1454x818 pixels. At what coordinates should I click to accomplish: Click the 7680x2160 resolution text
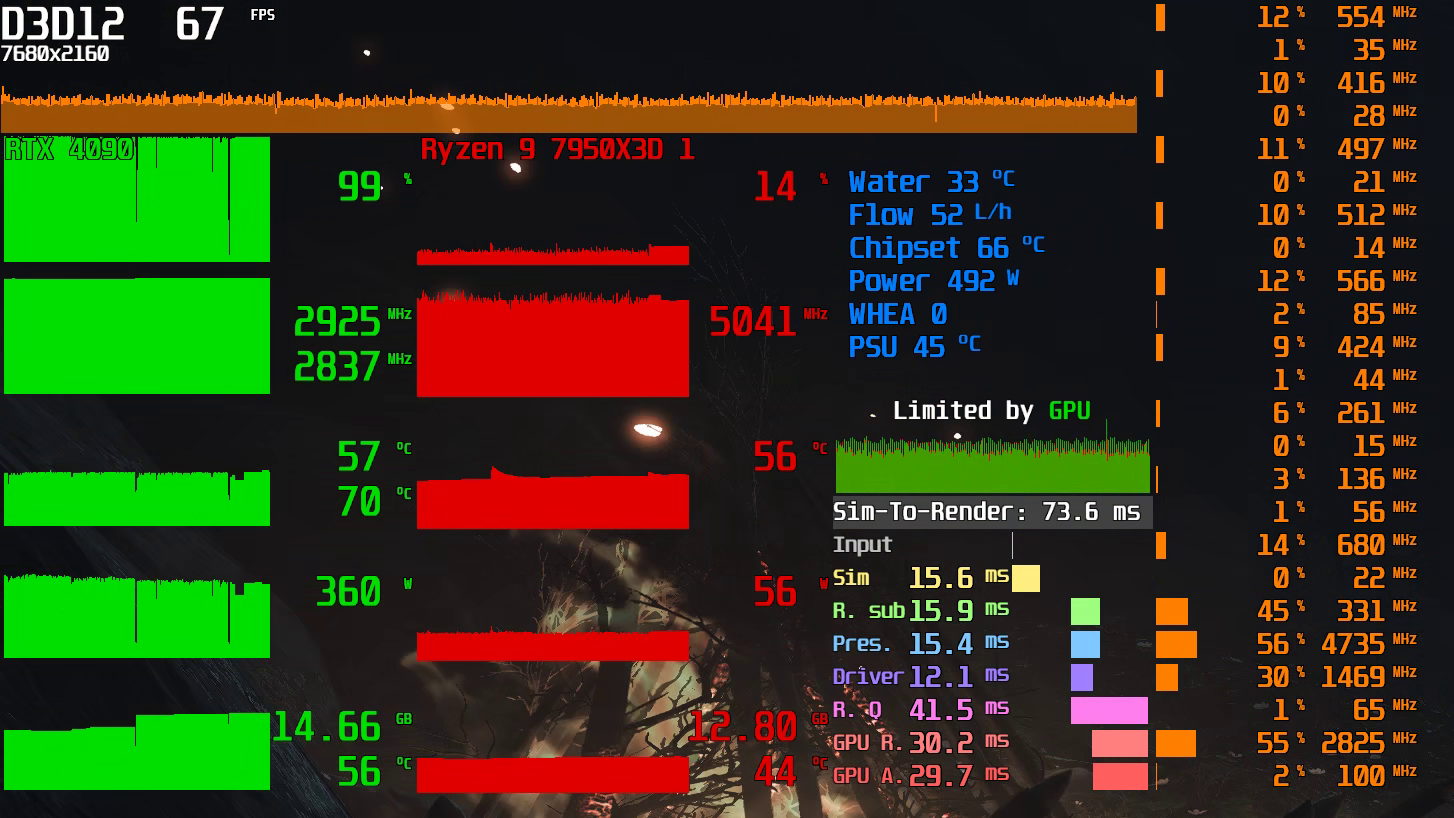pos(55,54)
